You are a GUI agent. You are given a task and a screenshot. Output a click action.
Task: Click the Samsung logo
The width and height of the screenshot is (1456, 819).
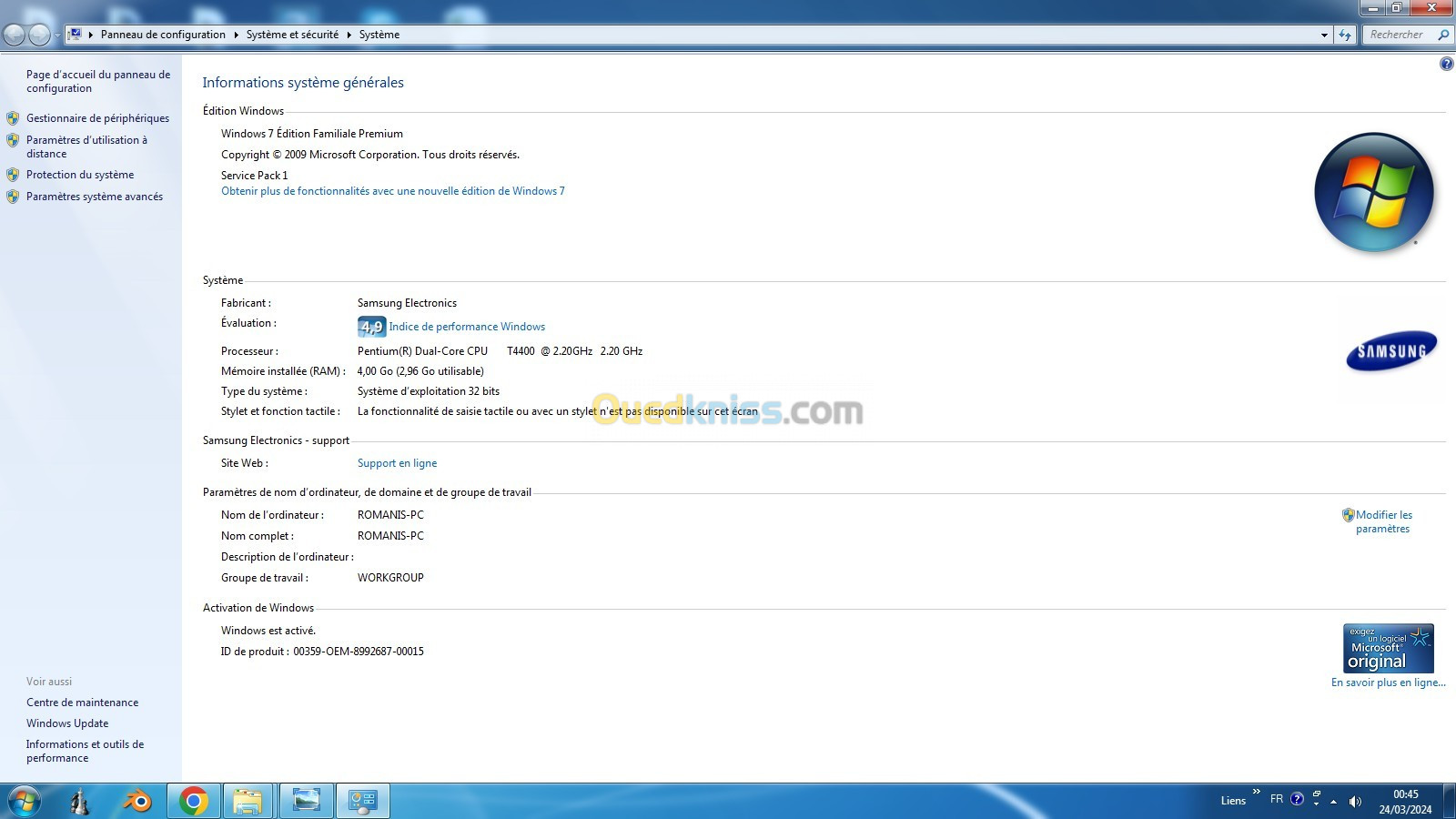pos(1391,351)
